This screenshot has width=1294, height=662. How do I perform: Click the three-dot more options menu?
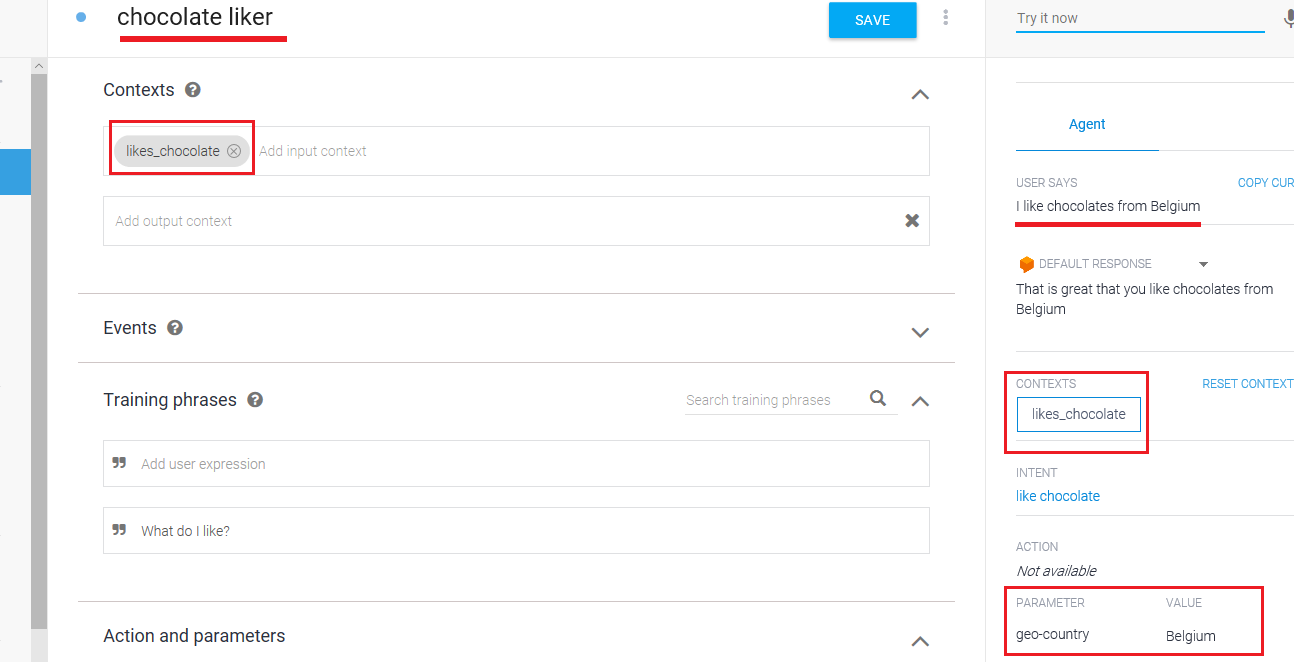click(946, 18)
